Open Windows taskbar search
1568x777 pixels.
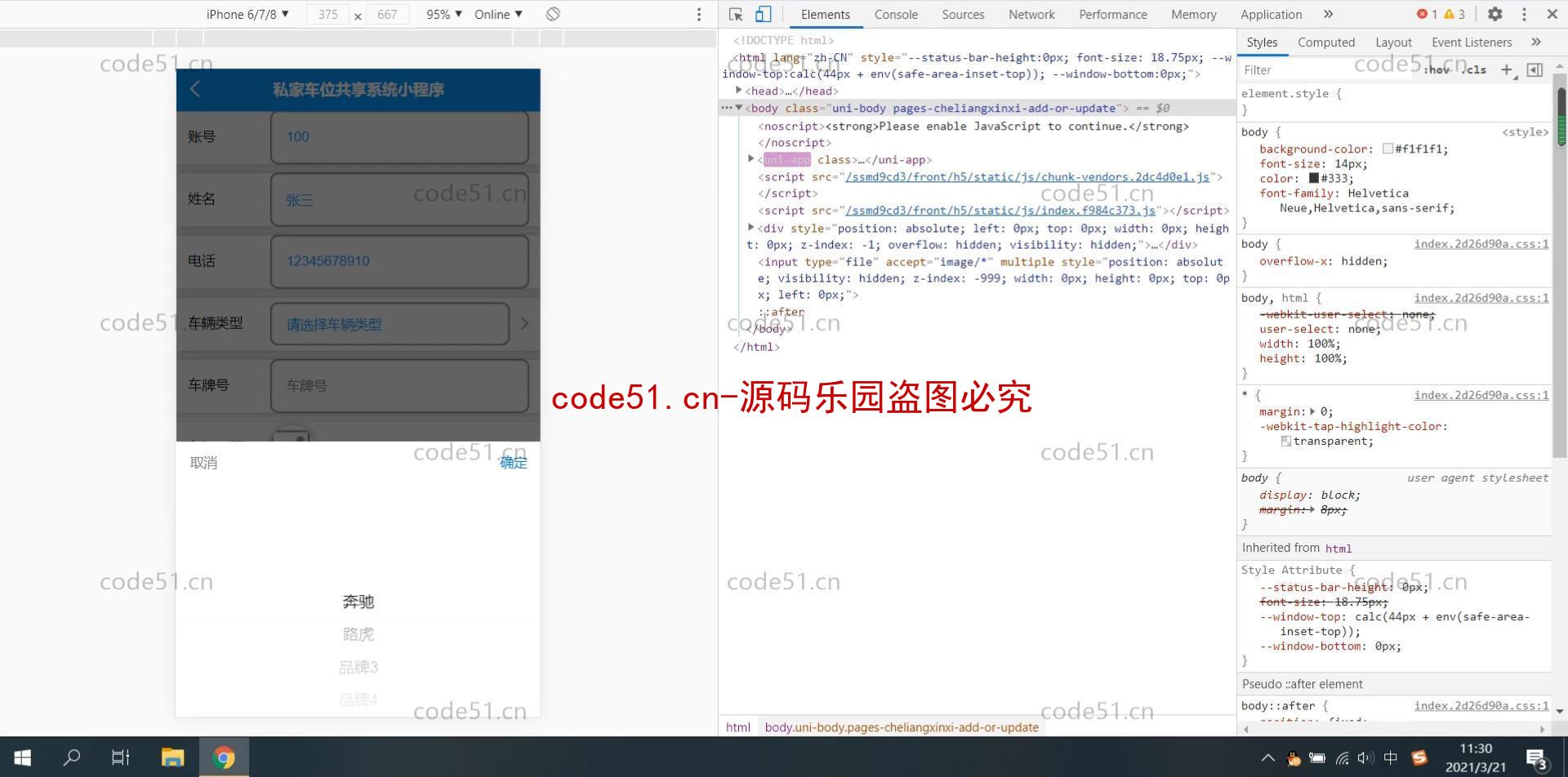coord(71,757)
